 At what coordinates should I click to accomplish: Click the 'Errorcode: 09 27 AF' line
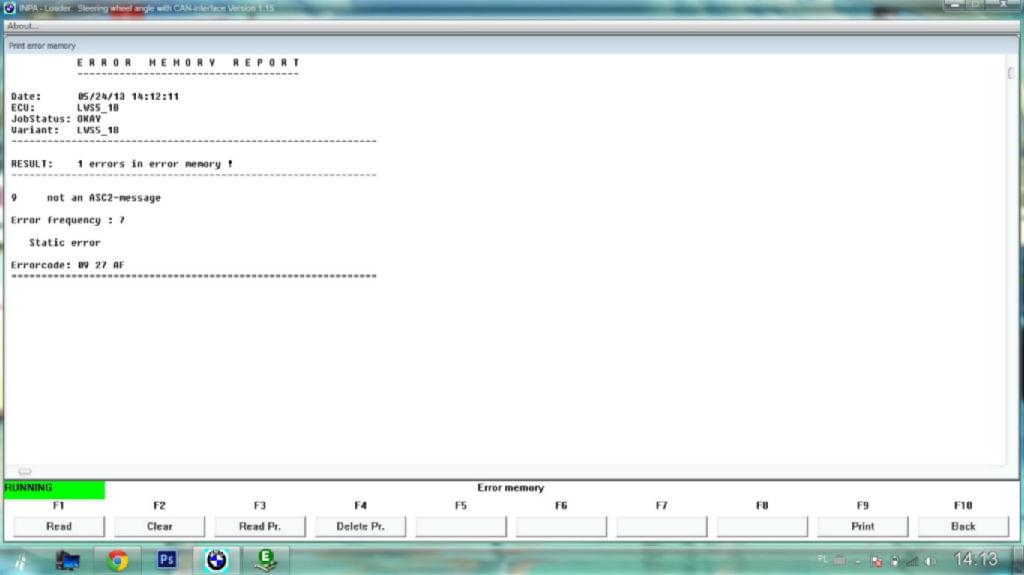(67, 265)
